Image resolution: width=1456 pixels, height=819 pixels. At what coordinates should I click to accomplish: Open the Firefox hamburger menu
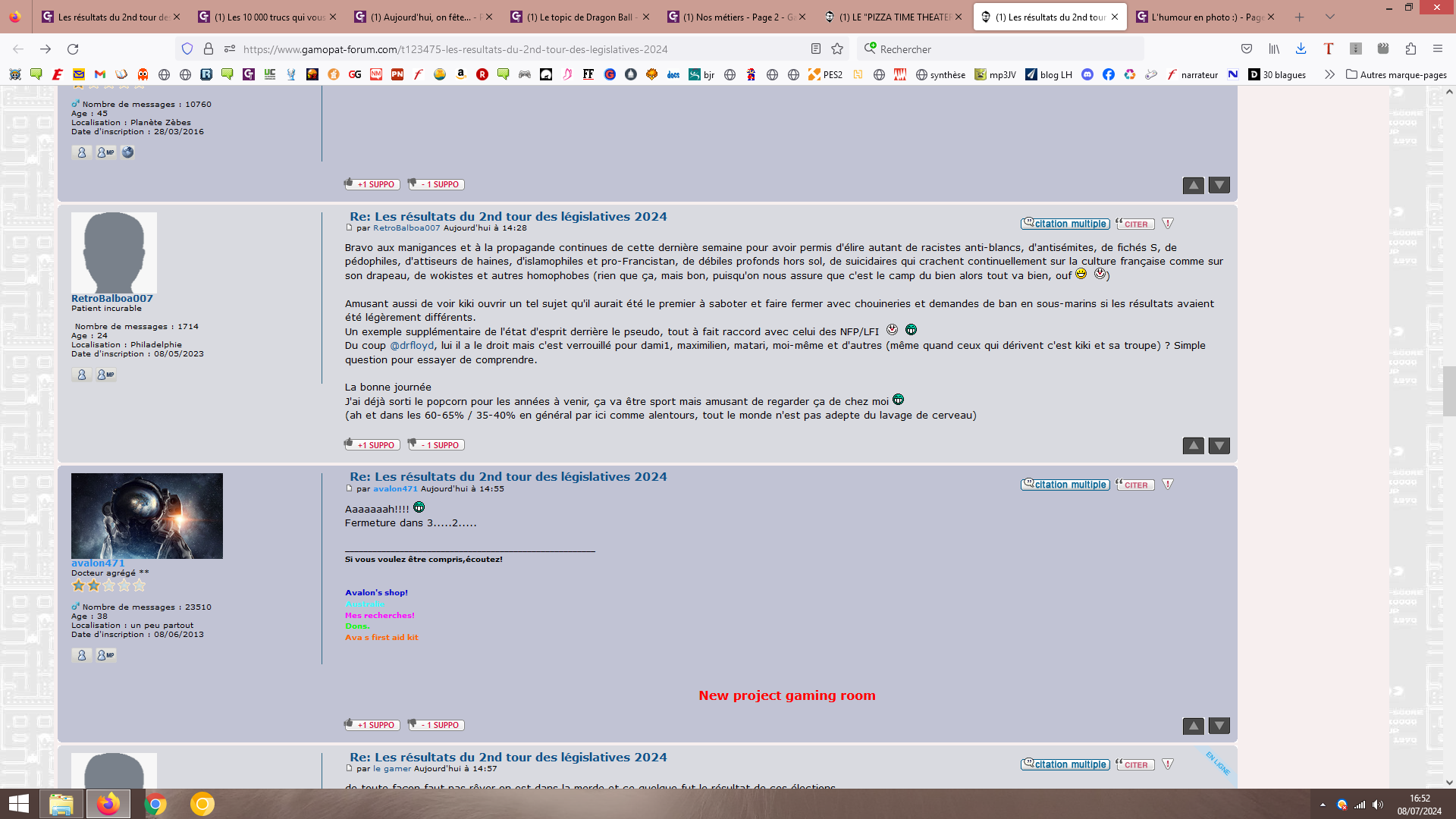1438,49
